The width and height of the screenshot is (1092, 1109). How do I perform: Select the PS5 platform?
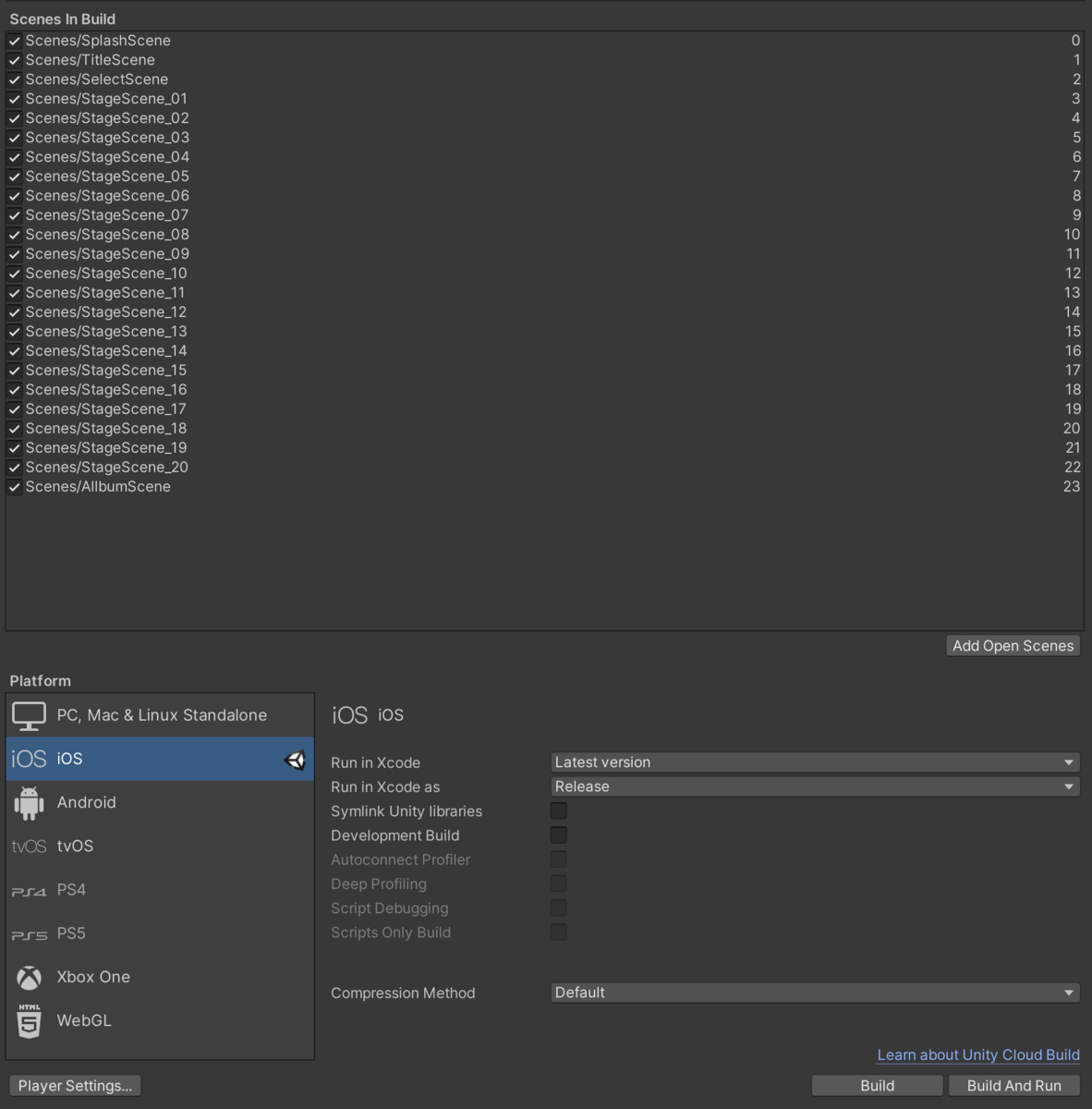pyautogui.click(x=160, y=933)
